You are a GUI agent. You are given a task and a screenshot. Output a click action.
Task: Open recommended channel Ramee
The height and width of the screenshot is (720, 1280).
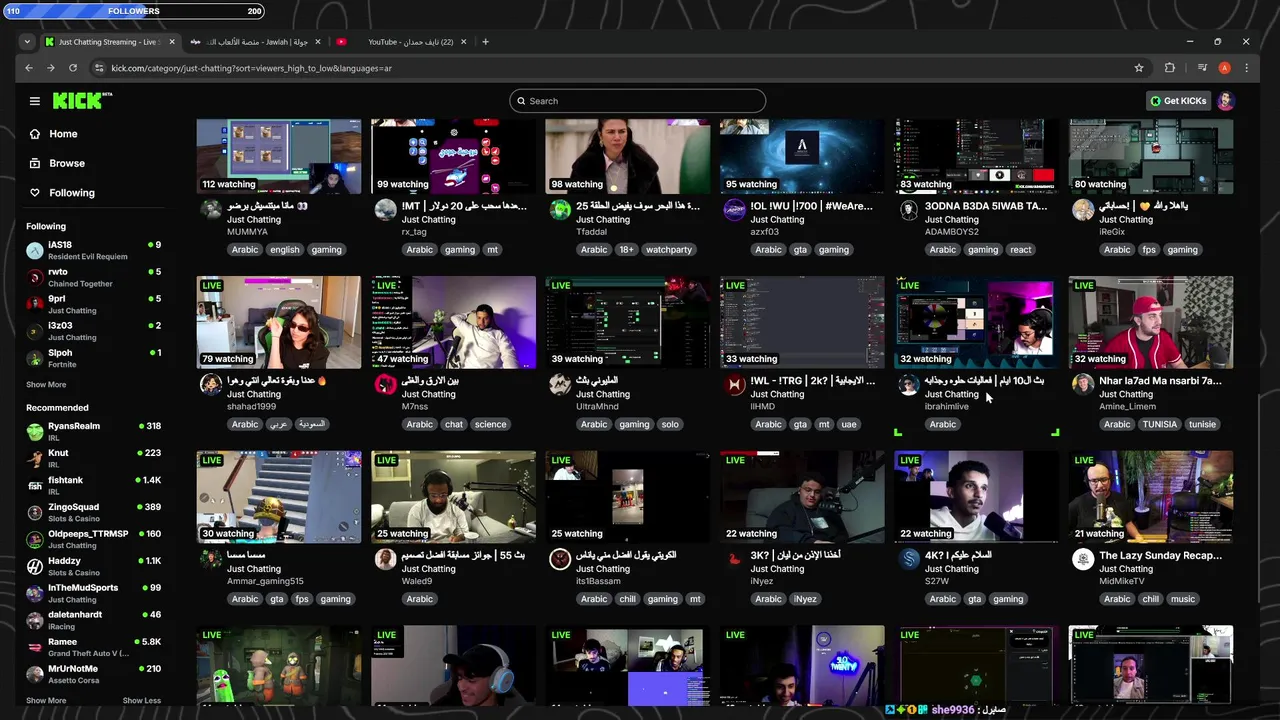coord(93,647)
